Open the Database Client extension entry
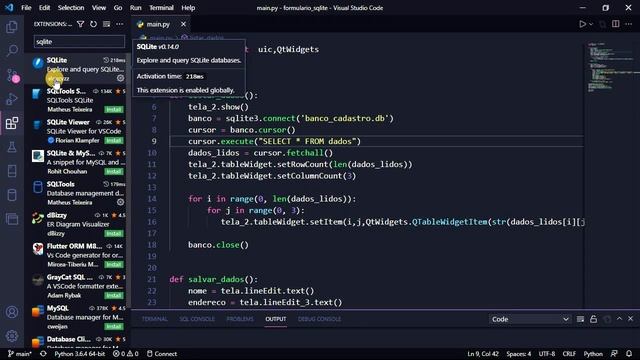640x360 pixels. tap(78, 341)
